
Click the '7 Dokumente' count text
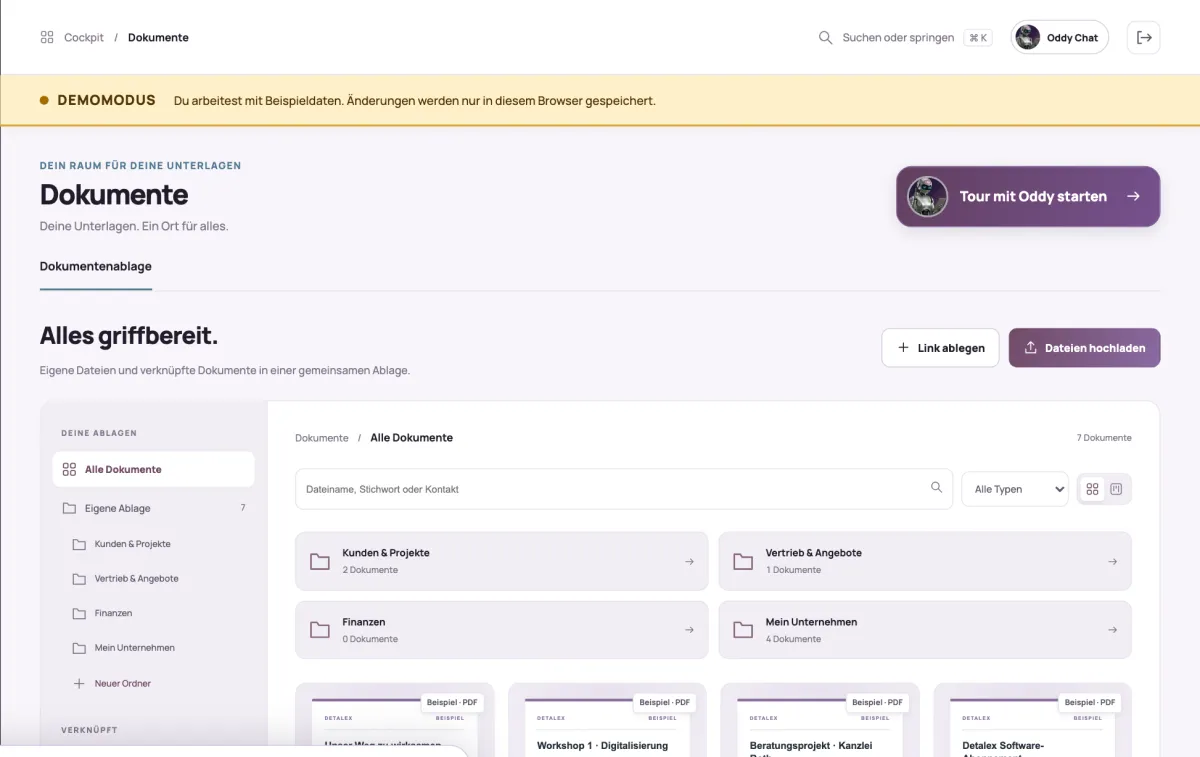(1104, 438)
